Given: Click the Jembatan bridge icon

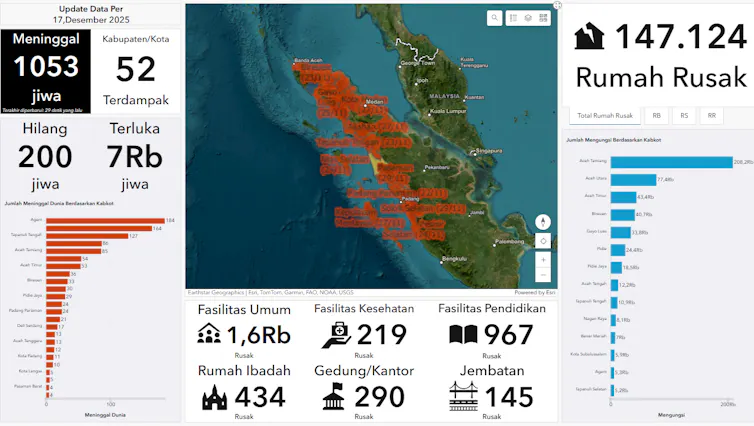Looking at the screenshot, I should click(464, 397).
